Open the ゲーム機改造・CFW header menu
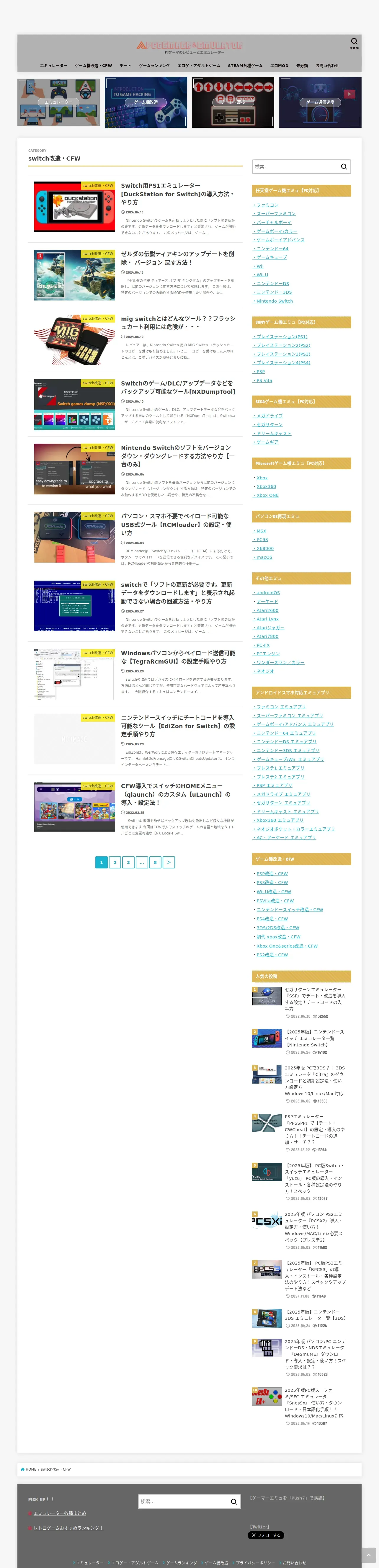The height and width of the screenshot is (1568, 379). (x=93, y=66)
